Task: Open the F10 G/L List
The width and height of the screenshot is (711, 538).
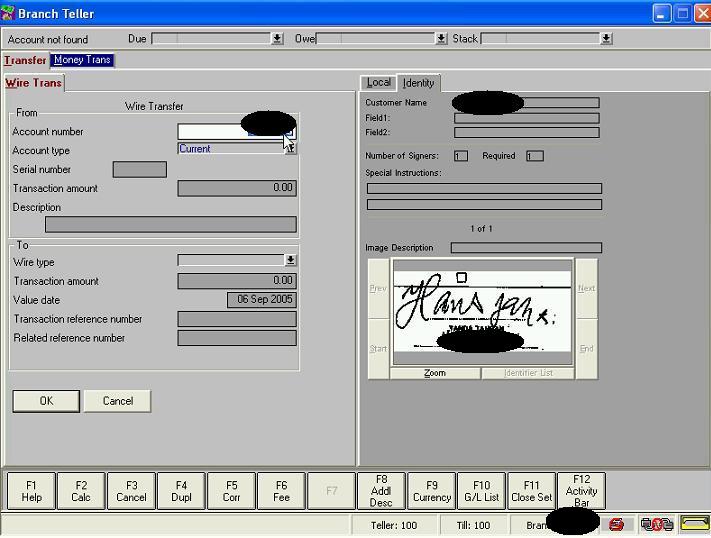Action: click(481, 491)
